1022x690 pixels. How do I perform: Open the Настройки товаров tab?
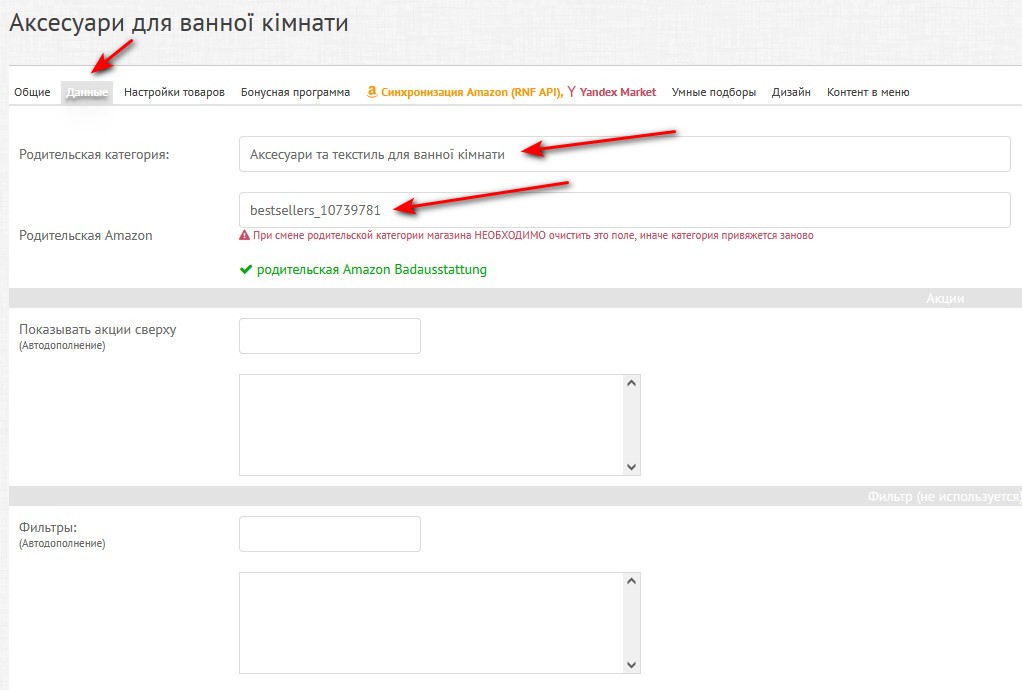point(174,92)
